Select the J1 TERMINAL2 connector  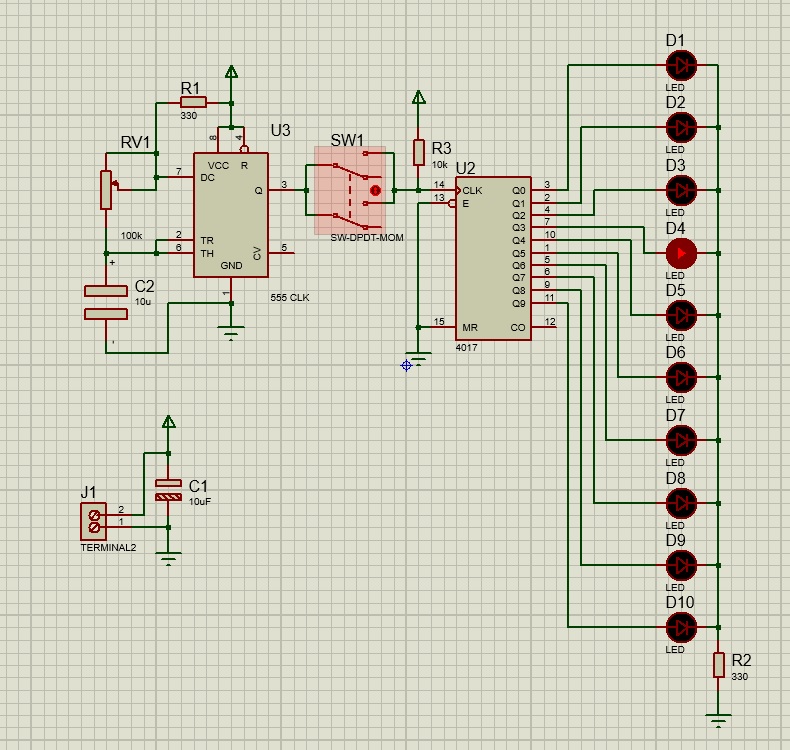[94, 521]
